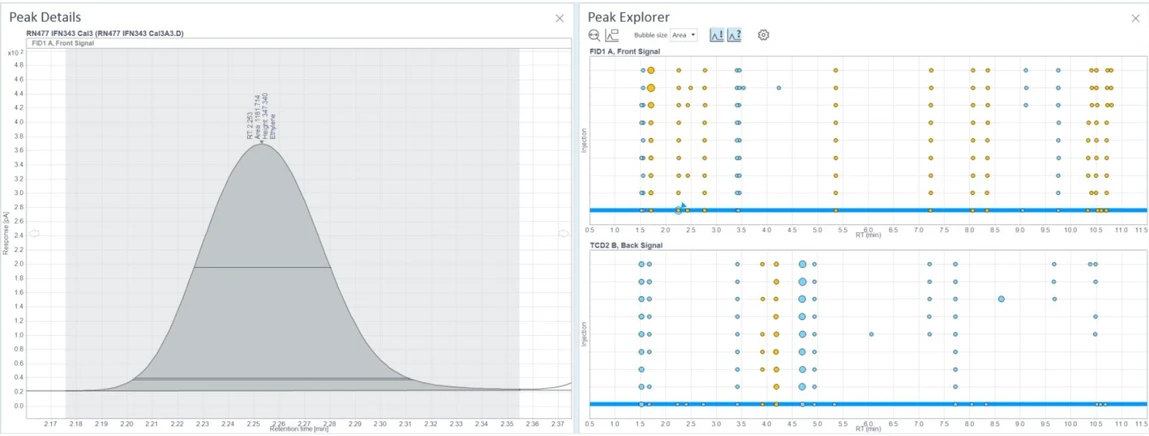Click the half-height width line inside the peak
The width and height of the screenshot is (1149, 436).
pos(262,267)
